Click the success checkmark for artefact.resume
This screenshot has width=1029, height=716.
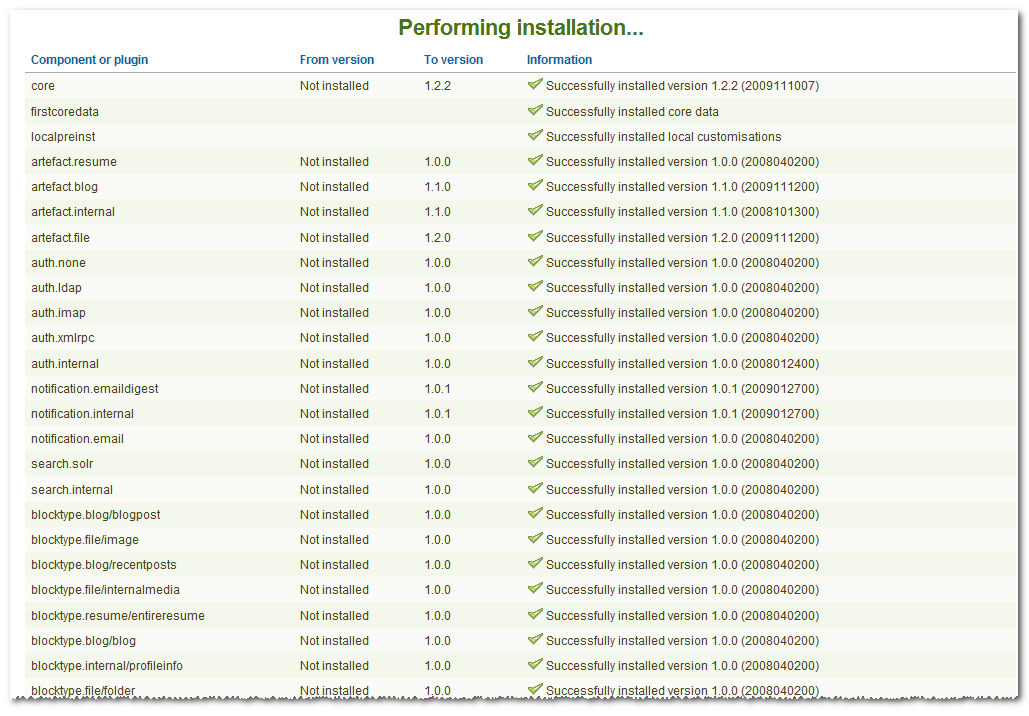535,159
